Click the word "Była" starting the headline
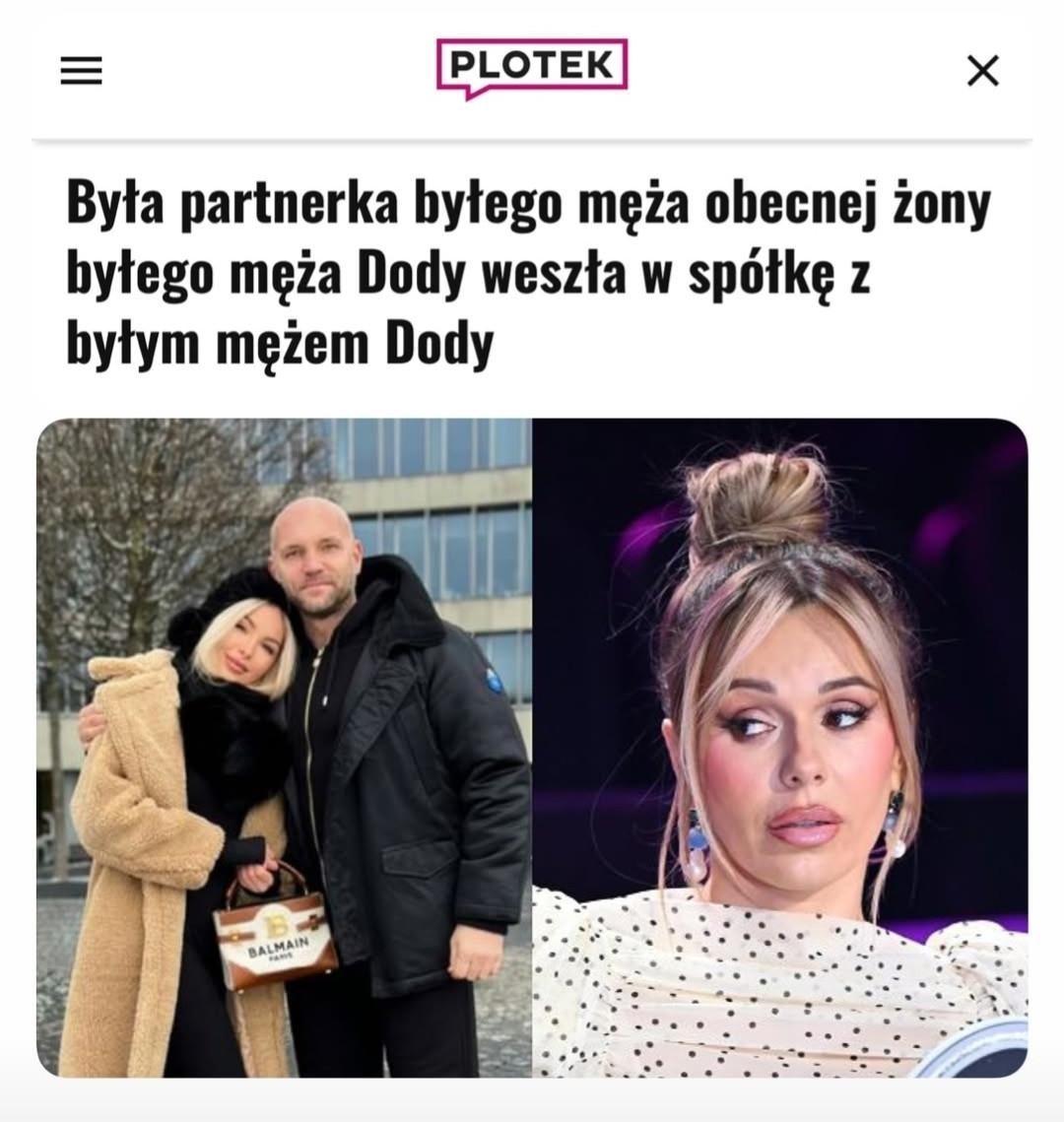1064x1122 pixels. pyautogui.click(x=115, y=203)
